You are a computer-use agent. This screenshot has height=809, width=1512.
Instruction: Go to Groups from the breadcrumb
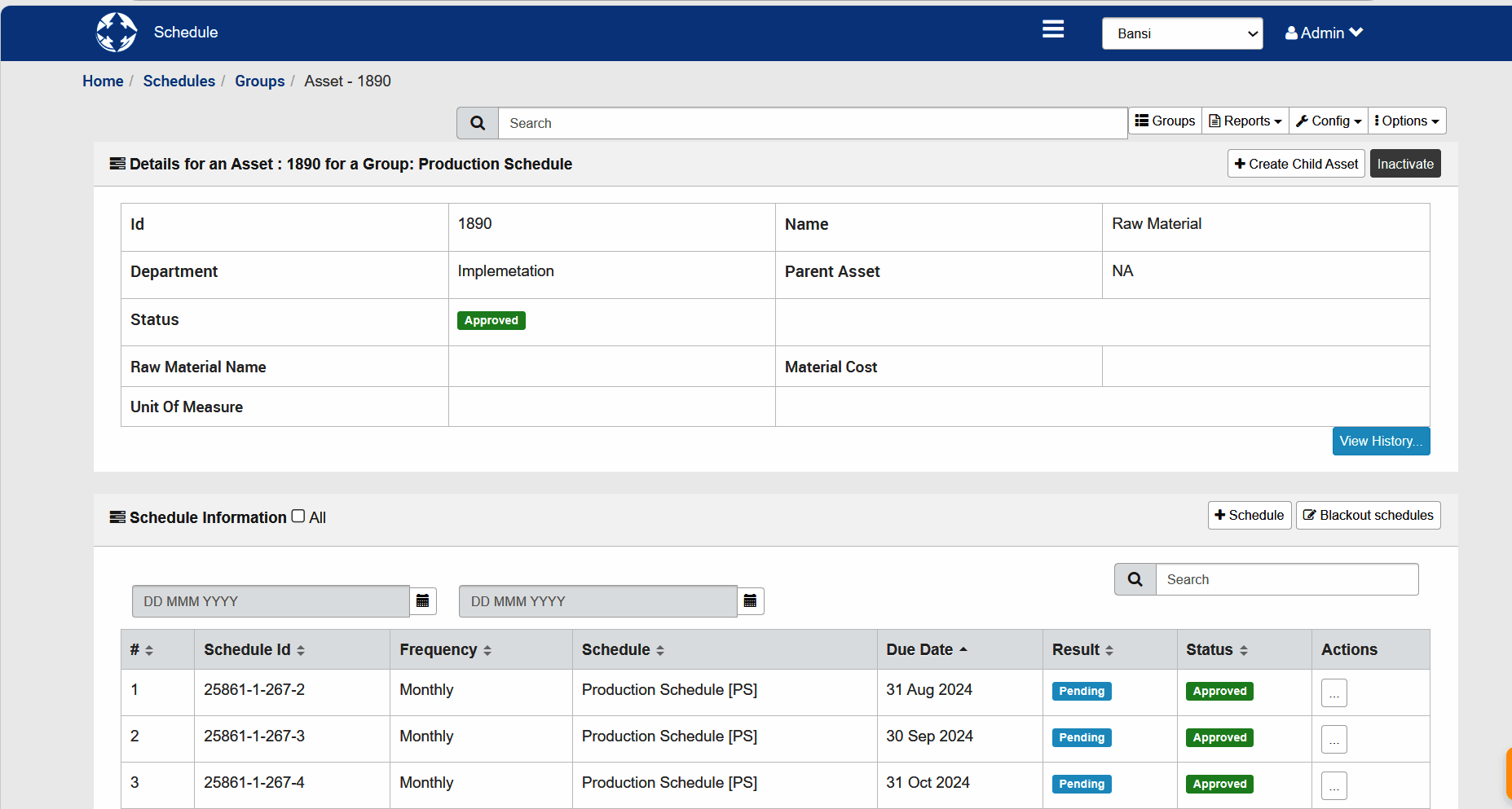pos(259,81)
